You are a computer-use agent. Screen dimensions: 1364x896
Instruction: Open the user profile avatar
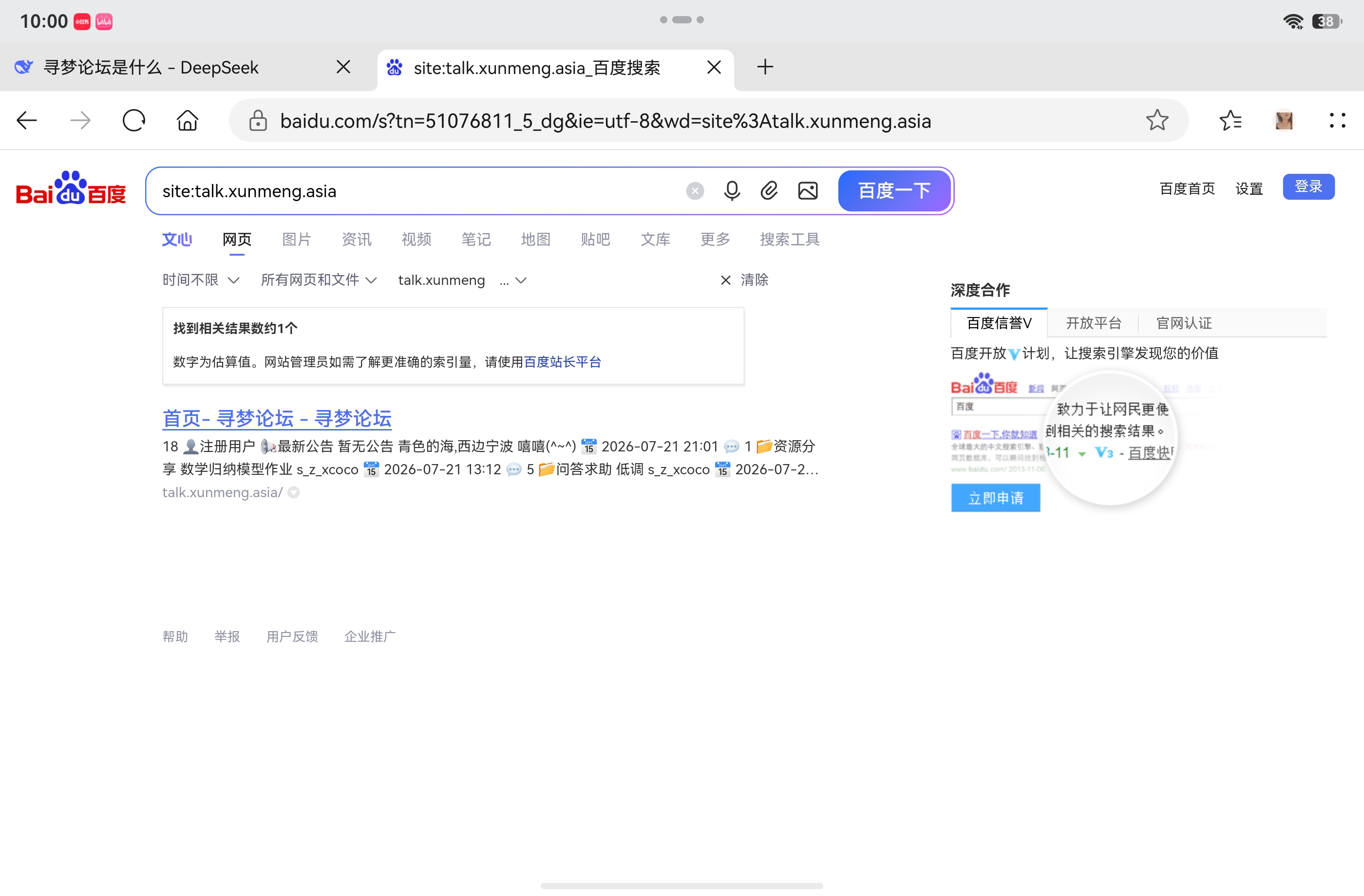pos(1284,120)
